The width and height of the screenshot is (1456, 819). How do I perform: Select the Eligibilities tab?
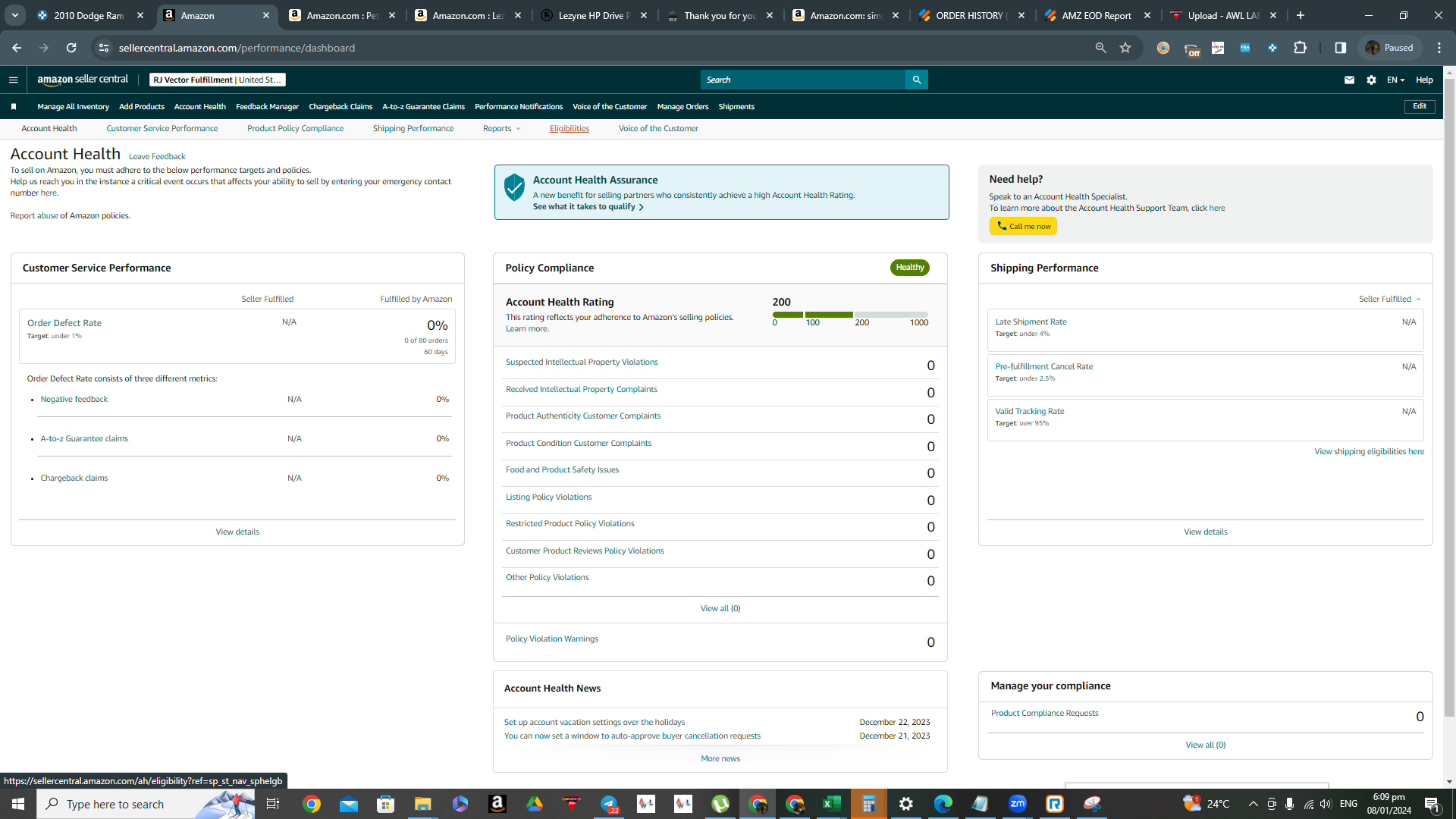pyautogui.click(x=570, y=129)
